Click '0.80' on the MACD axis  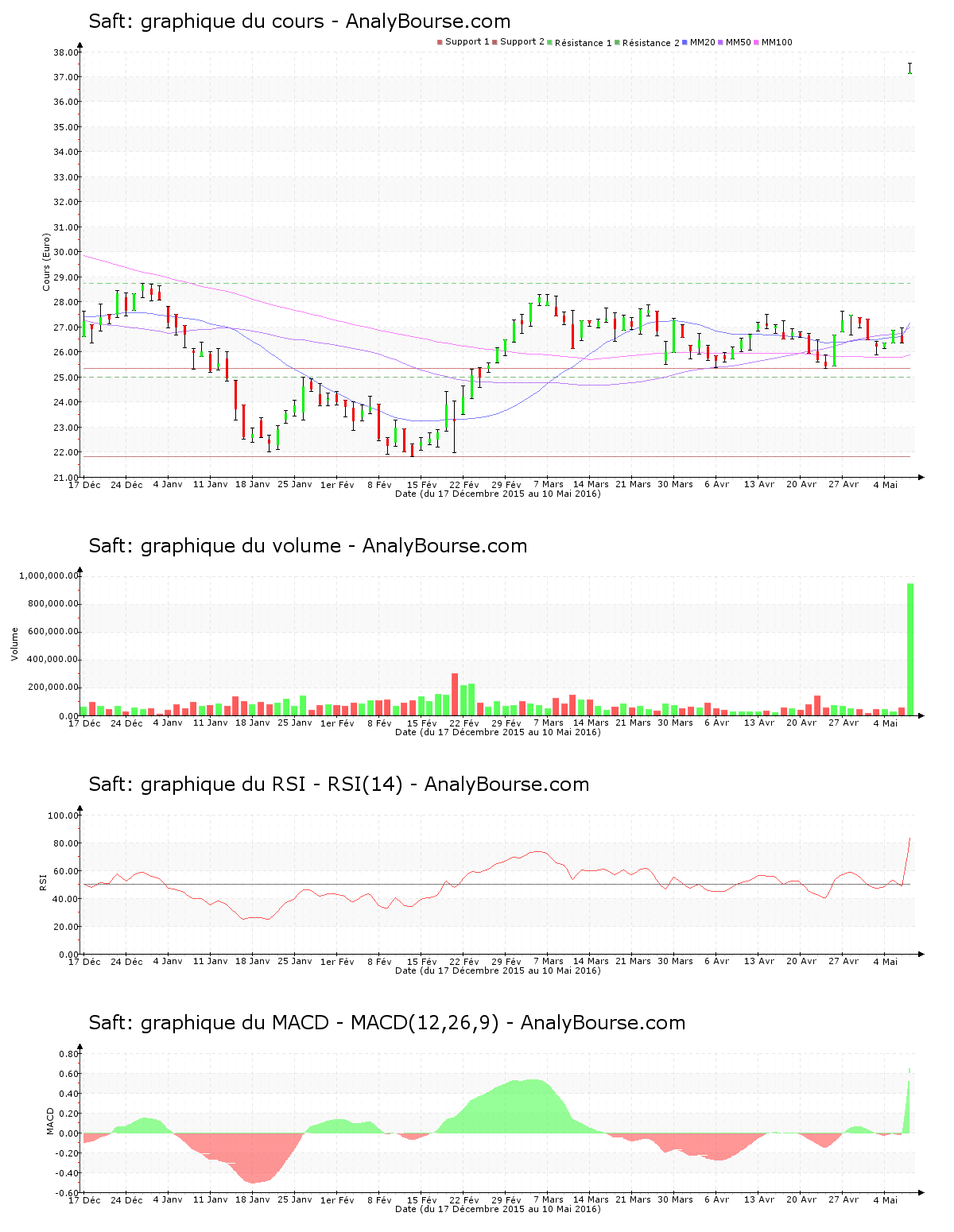pyautogui.click(x=69, y=1054)
